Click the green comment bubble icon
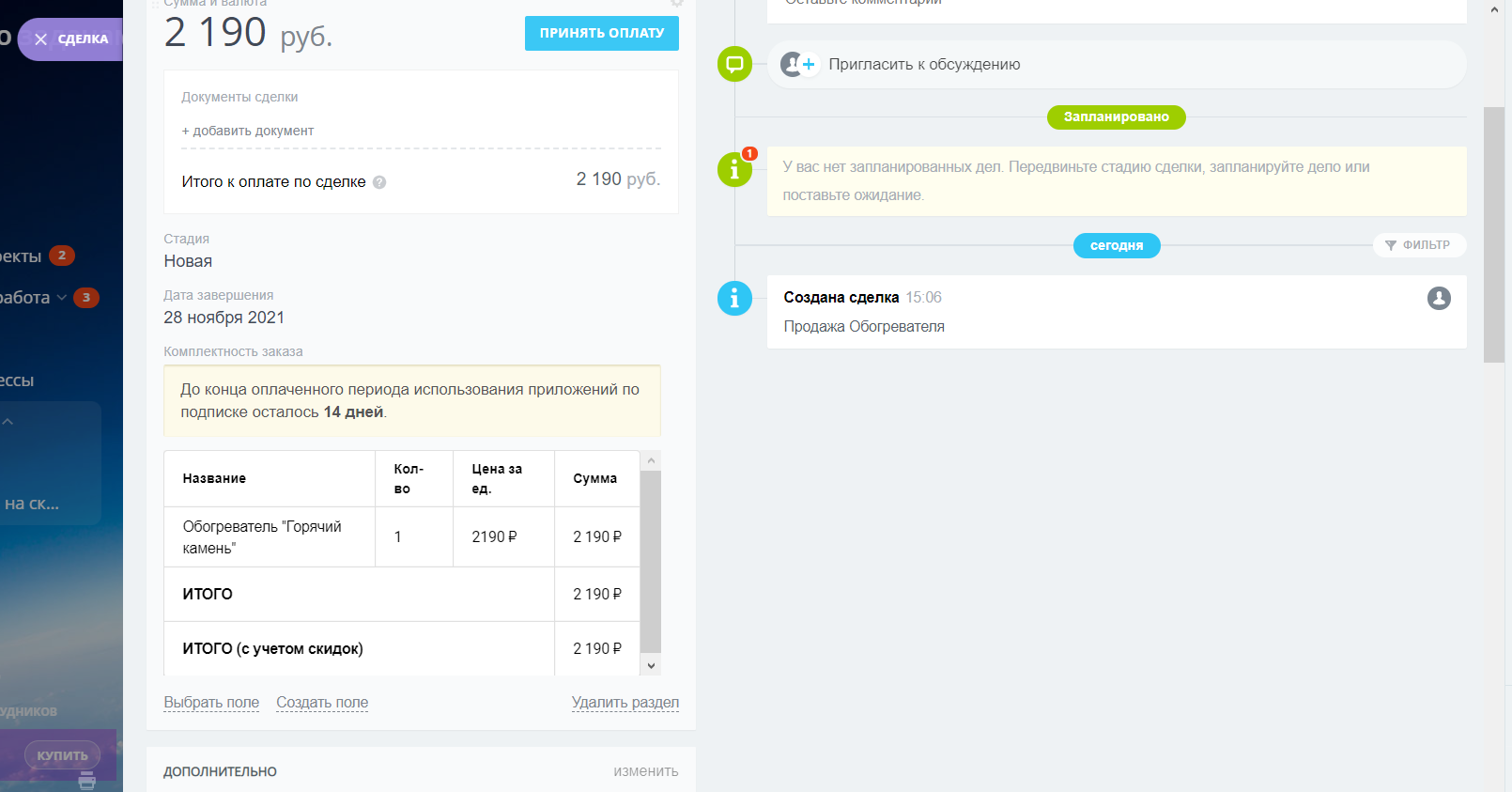This screenshot has height=792, width=1512. (x=734, y=64)
